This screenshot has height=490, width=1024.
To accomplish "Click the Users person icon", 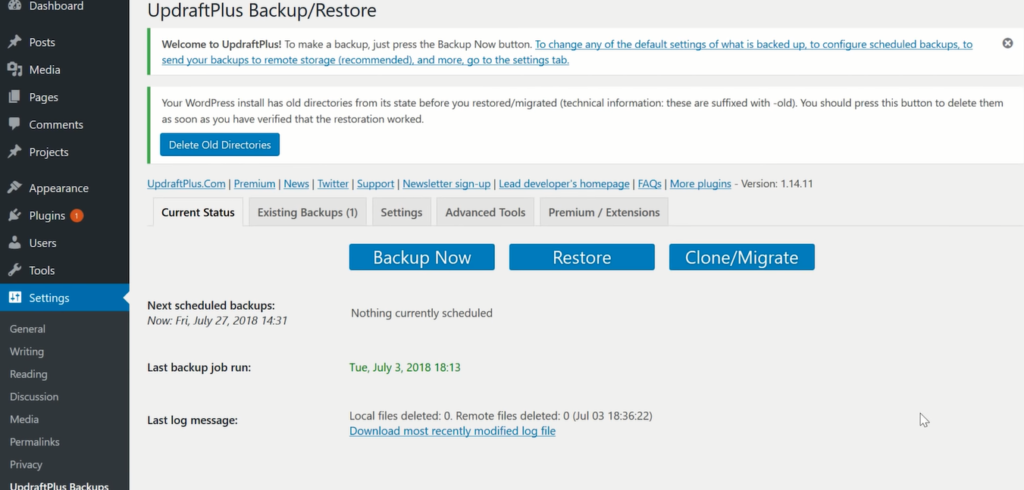I will (14, 243).
